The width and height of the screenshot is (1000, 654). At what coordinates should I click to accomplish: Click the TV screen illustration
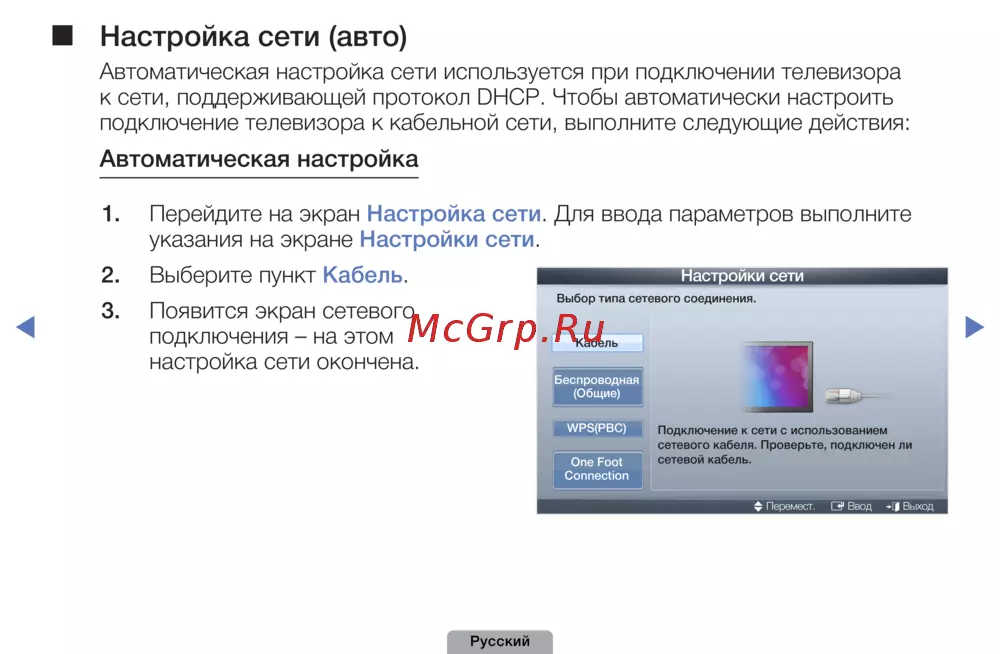(x=776, y=377)
